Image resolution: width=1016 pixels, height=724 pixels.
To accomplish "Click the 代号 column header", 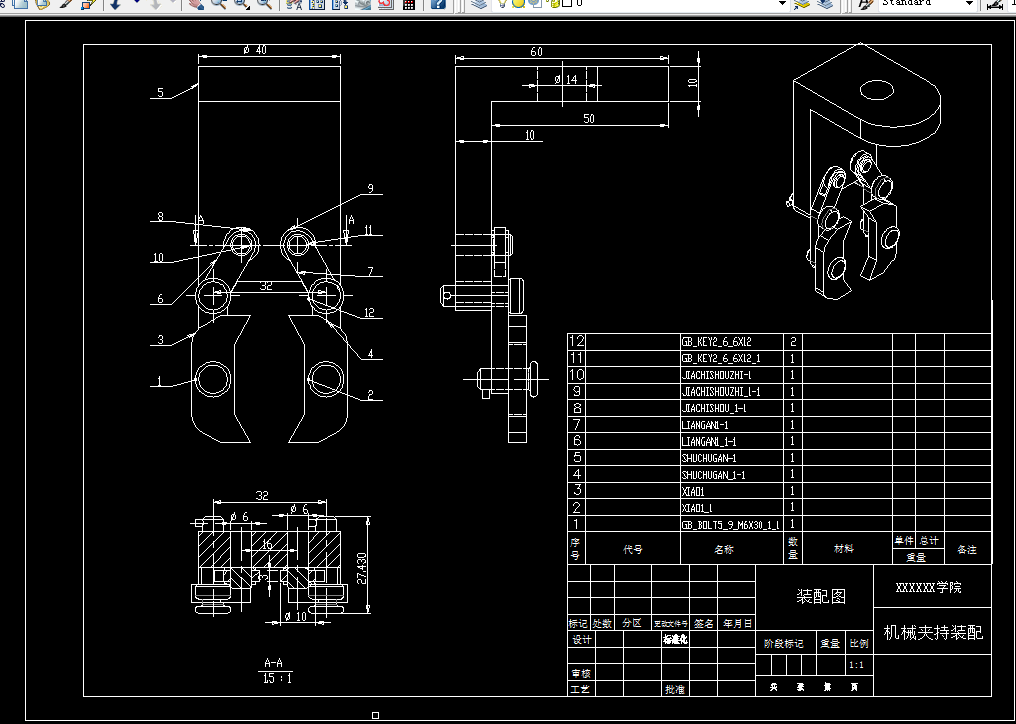I will [x=632, y=550].
